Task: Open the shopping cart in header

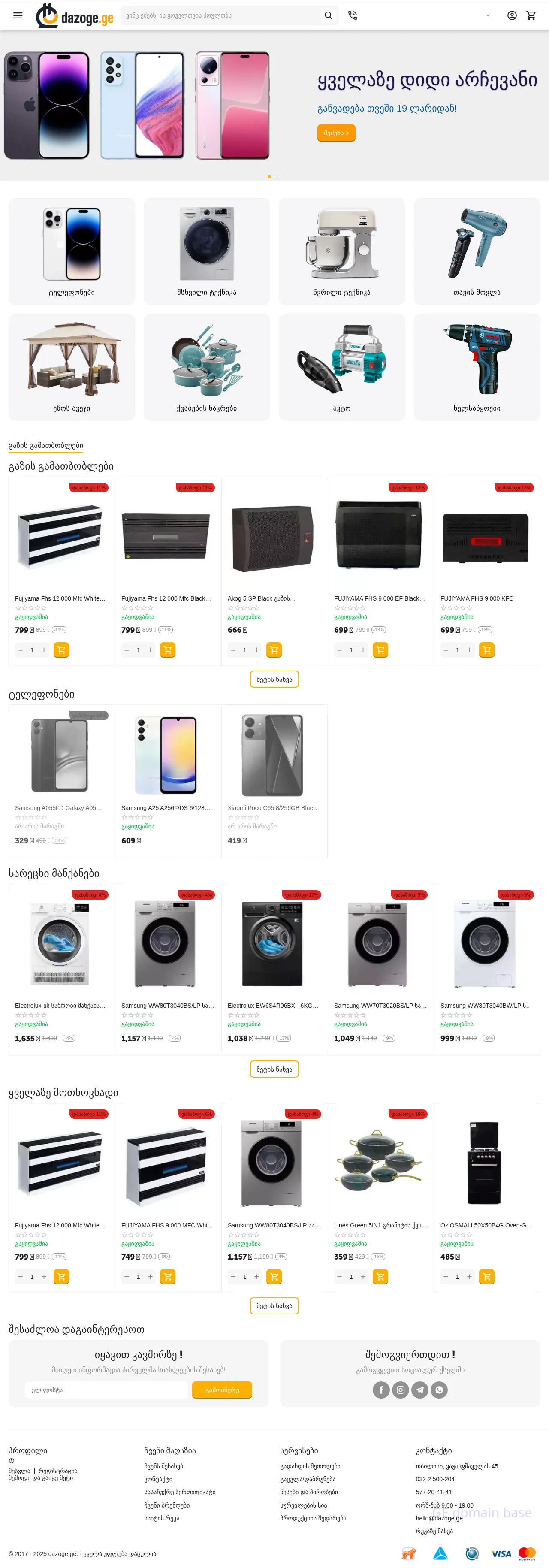Action: [x=531, y=16]
